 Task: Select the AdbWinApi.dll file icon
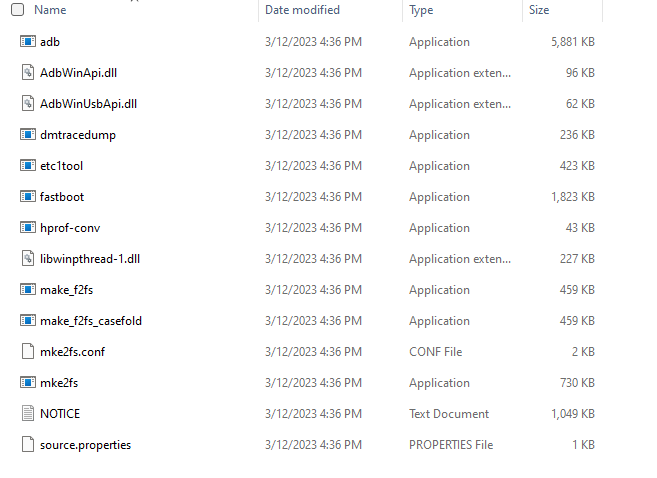[x=28, y=73]
